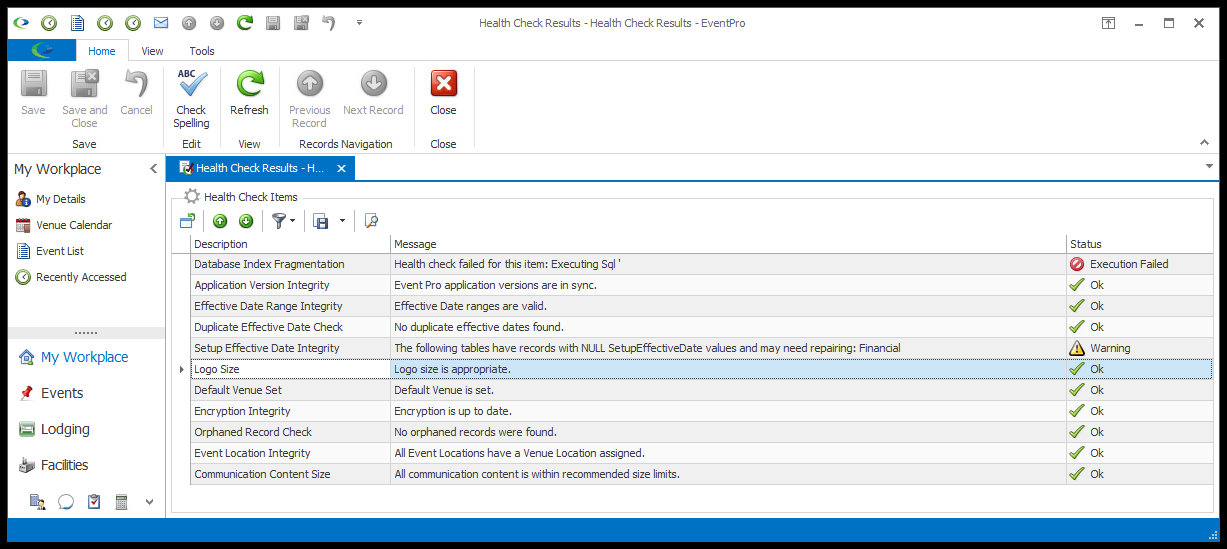This screenshot has width=1227, height=549.
Task: Click the open-in-window icon on grid toolbar
Action: pos(187,221)
